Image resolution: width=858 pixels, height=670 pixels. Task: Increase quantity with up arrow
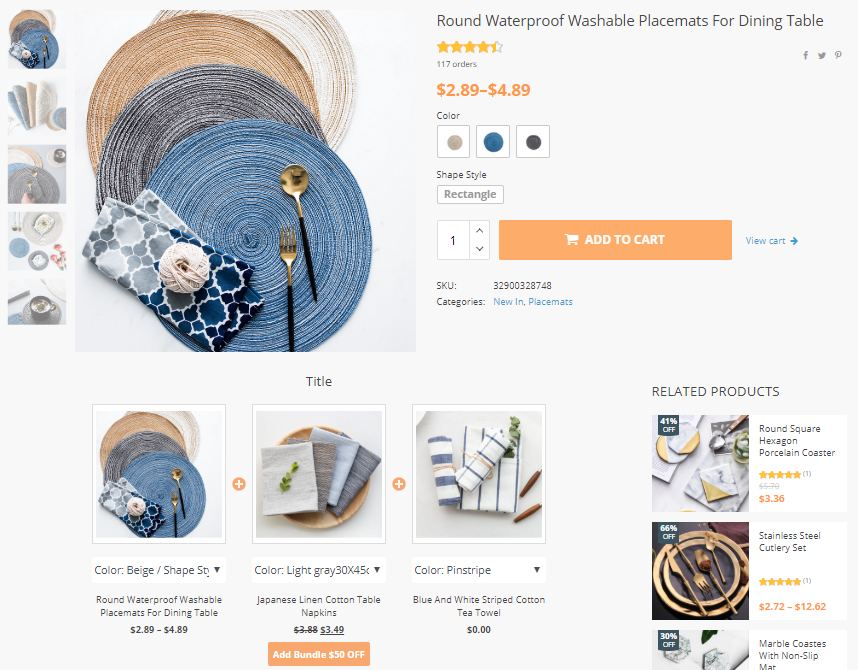(x=479, y=230)
